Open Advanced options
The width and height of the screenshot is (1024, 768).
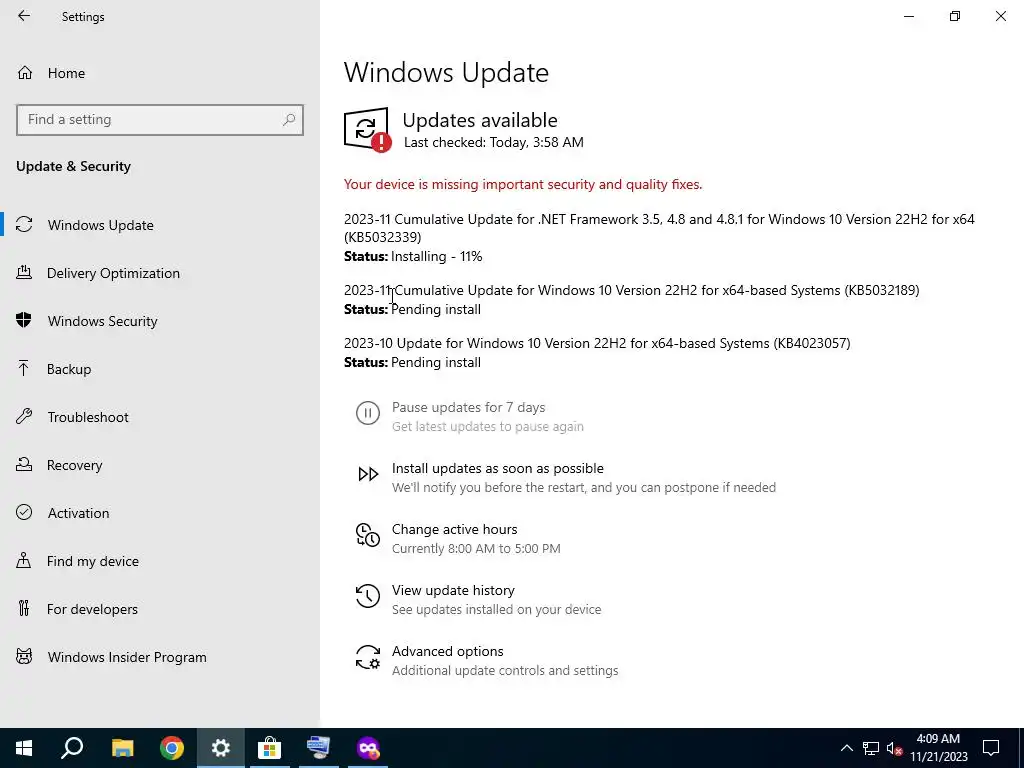447,651
